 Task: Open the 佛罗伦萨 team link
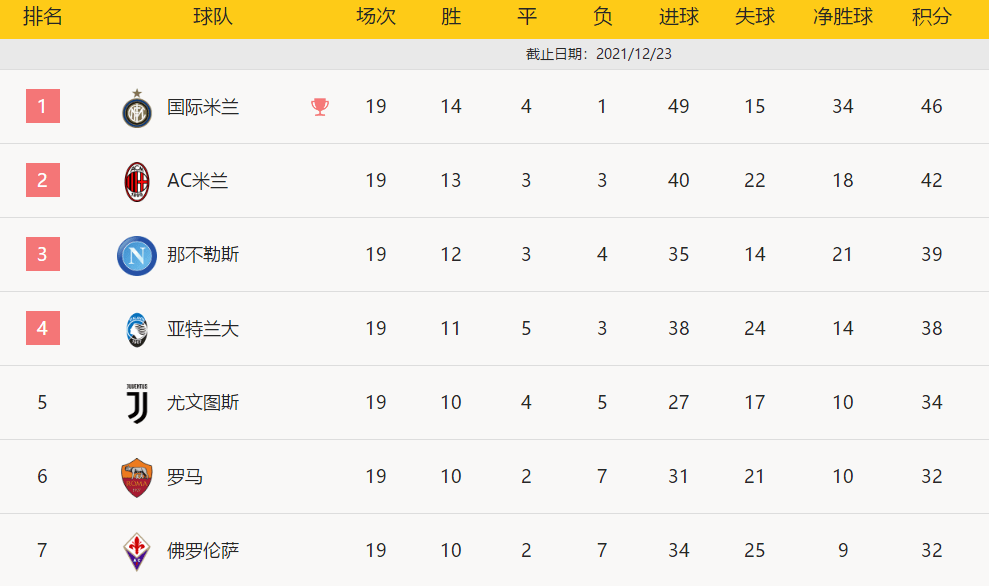(203, 551)
